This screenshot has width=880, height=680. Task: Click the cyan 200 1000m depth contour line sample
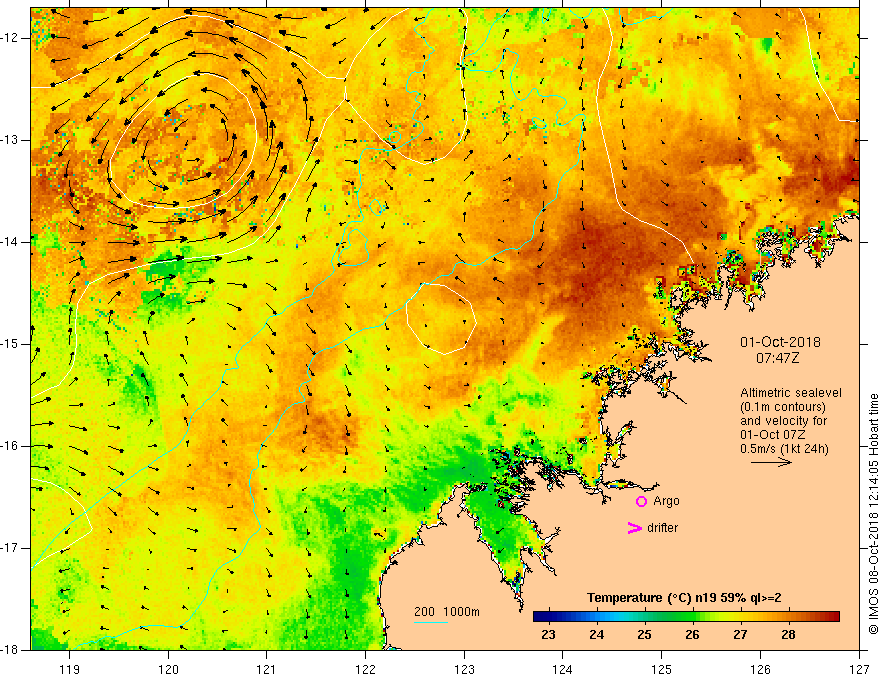coord(430,622)
